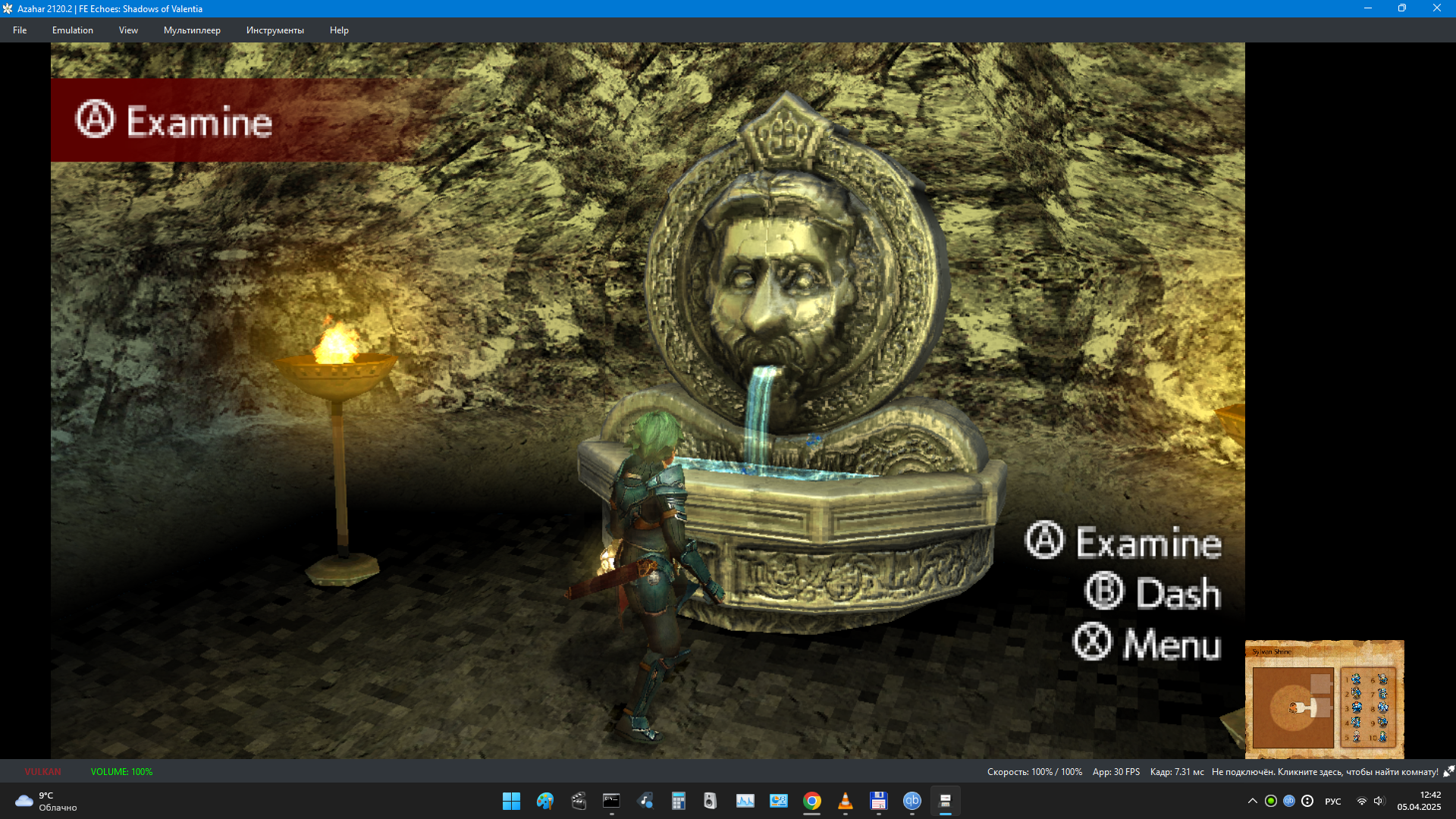Open VLC media player from taskbar
The image size is (1456, 819).
point(845,801)
